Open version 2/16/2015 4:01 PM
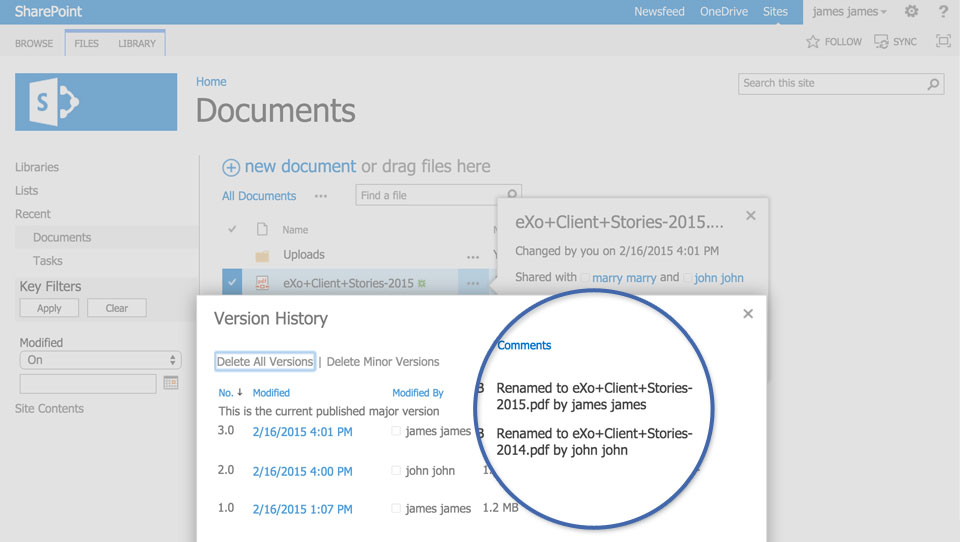Screen dimensions: 960x542 [302, 432]
